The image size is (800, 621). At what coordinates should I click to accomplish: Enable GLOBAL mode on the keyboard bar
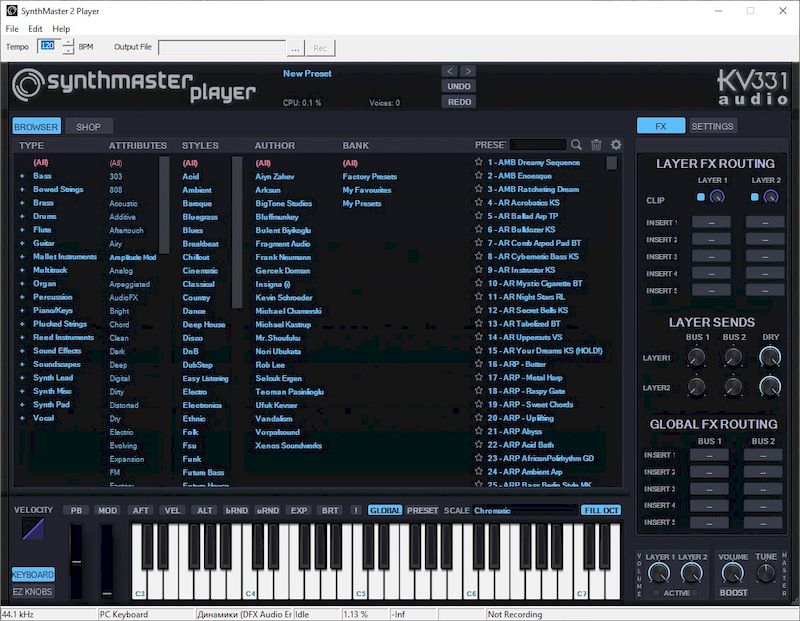[x=385, y=509]
